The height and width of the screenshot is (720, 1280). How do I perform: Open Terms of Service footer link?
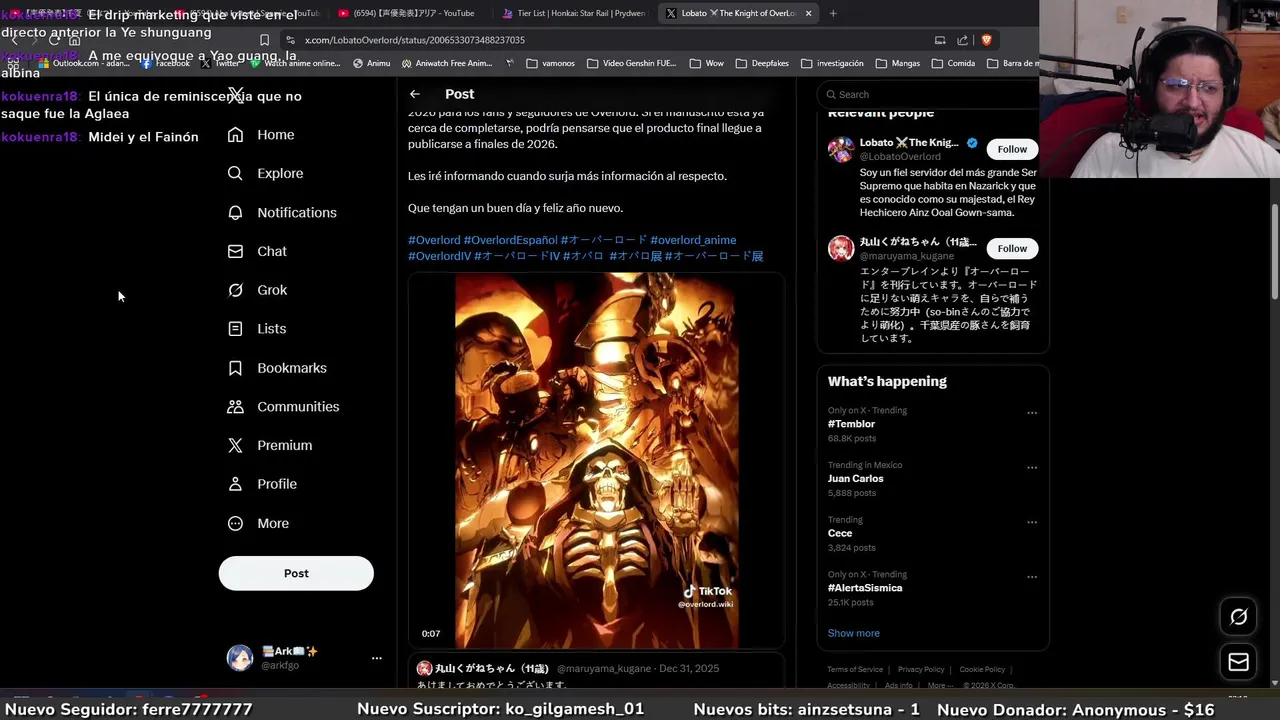click(x=855, y=669)
